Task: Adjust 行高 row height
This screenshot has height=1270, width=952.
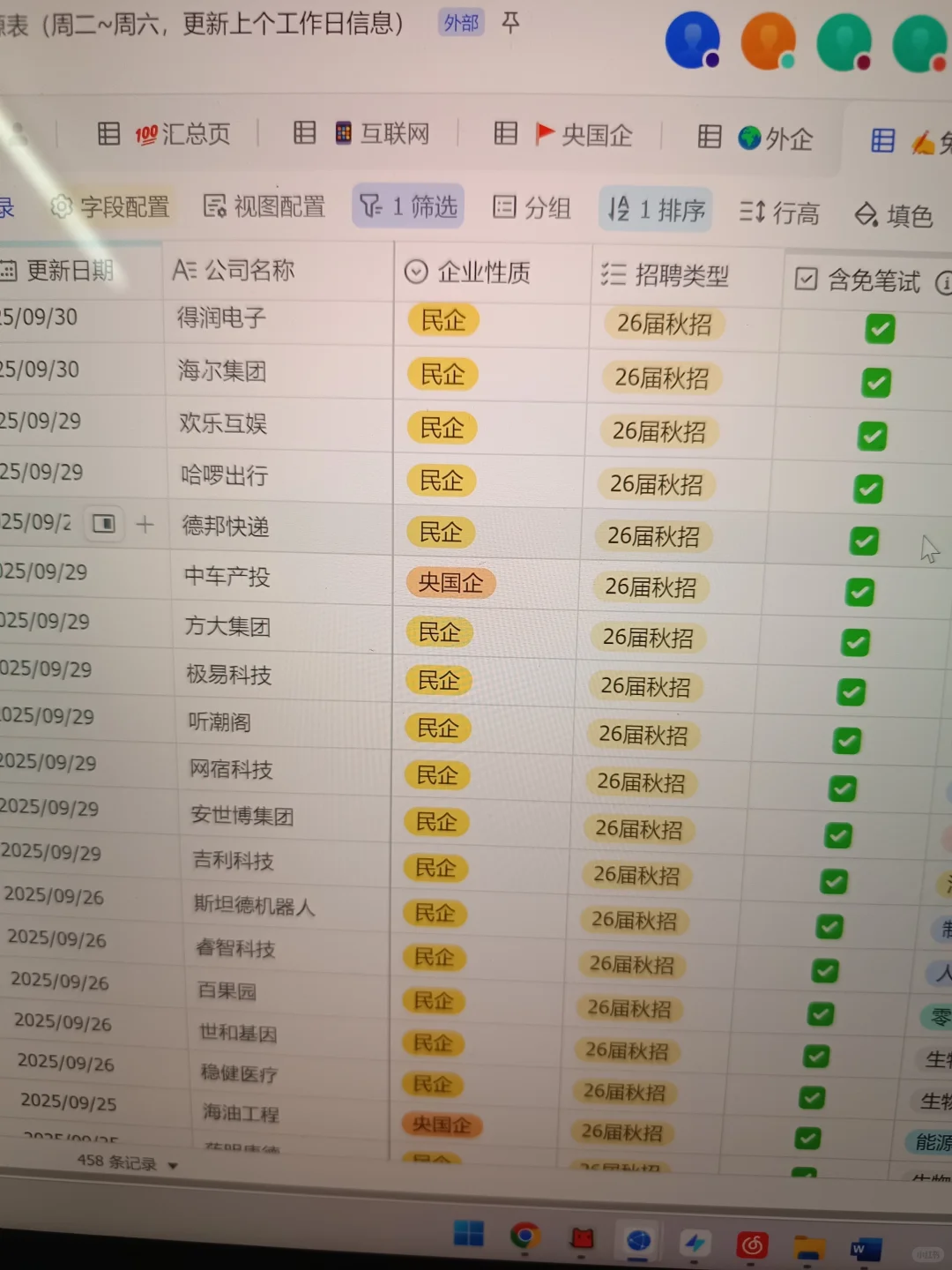Action: point(779,213)
